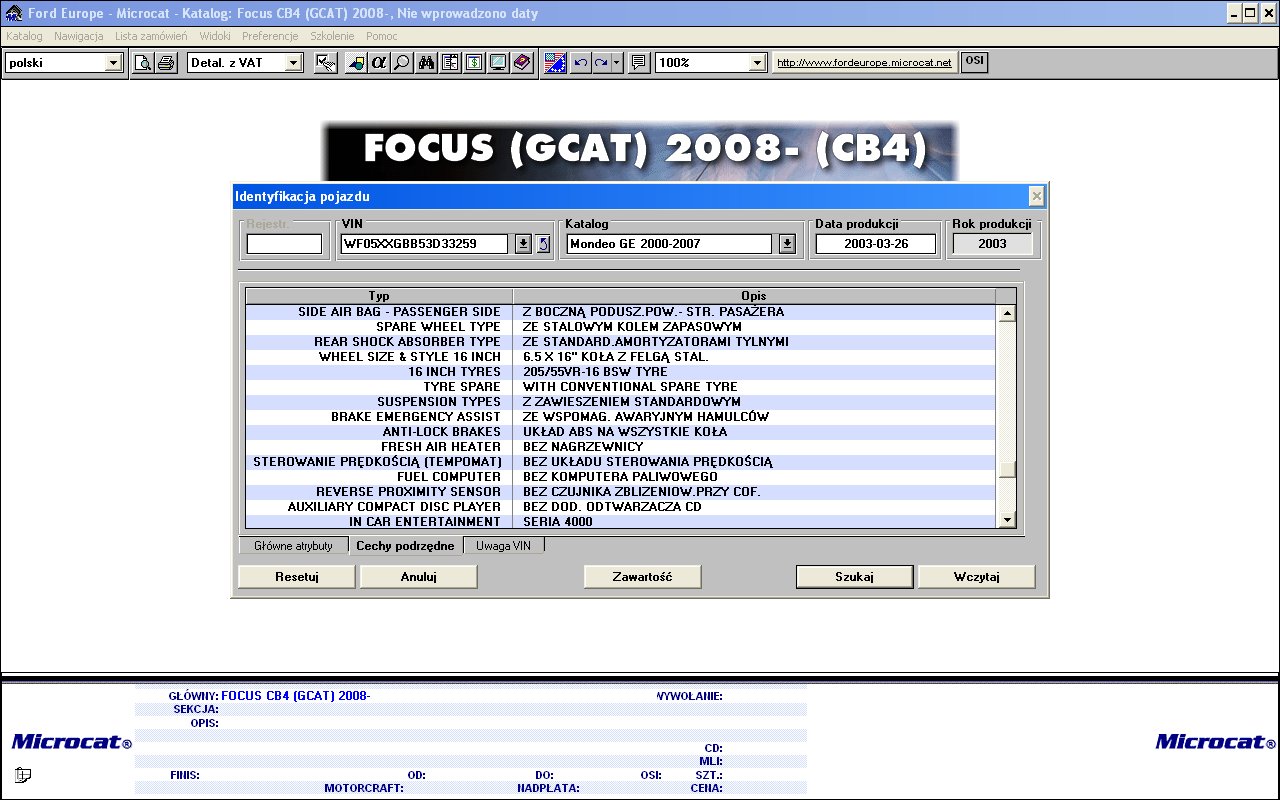Image resolution: width=1280 pixels, height=800 pixels.
Task: Click the flag language toolbar icon
Action: tap(556, 62)
